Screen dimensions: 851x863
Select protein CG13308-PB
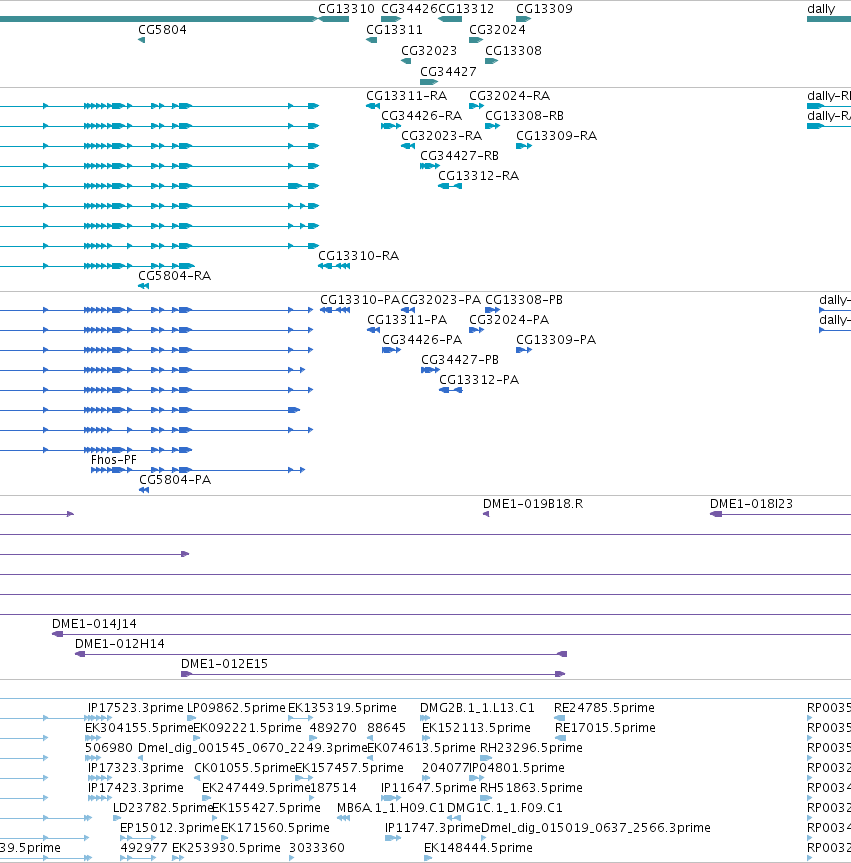click(523, 300)
